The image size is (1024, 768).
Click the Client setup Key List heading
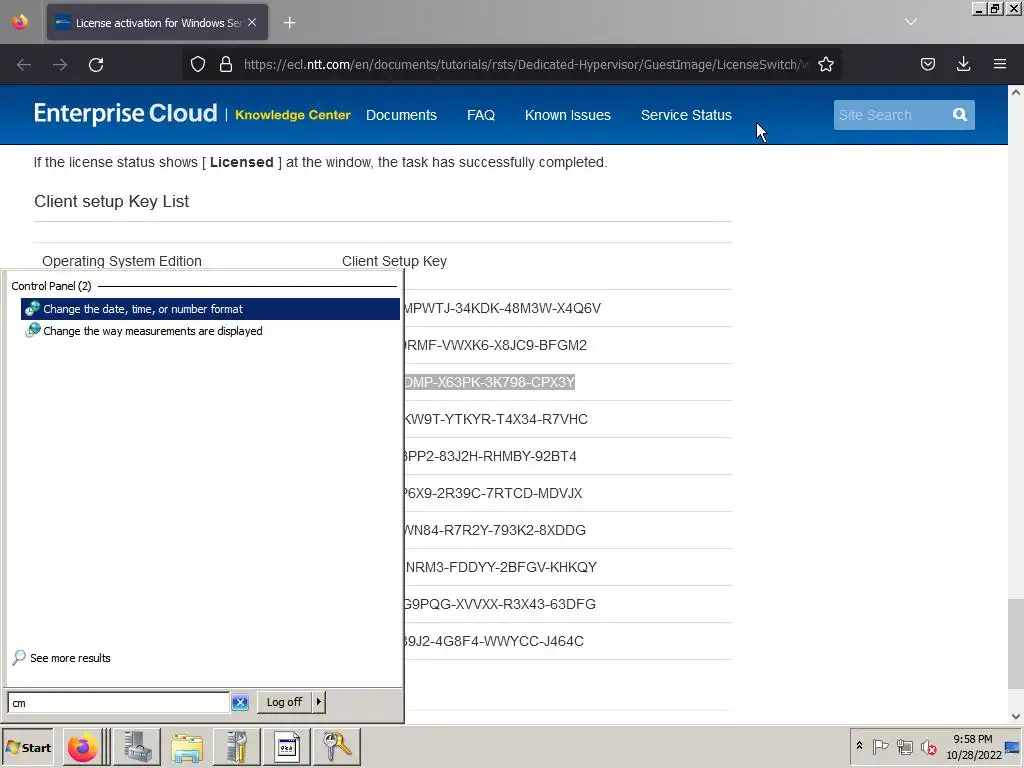pos(112,201)
